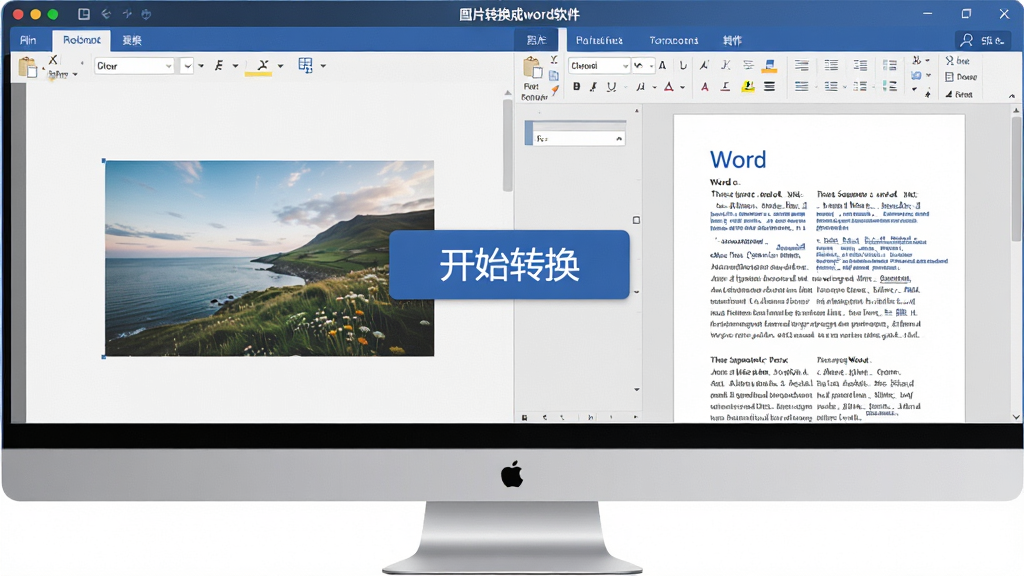This screenshot has height=576, width=1024.
Task: Switch to the 'Riin' tab
Action: (28, 40)
